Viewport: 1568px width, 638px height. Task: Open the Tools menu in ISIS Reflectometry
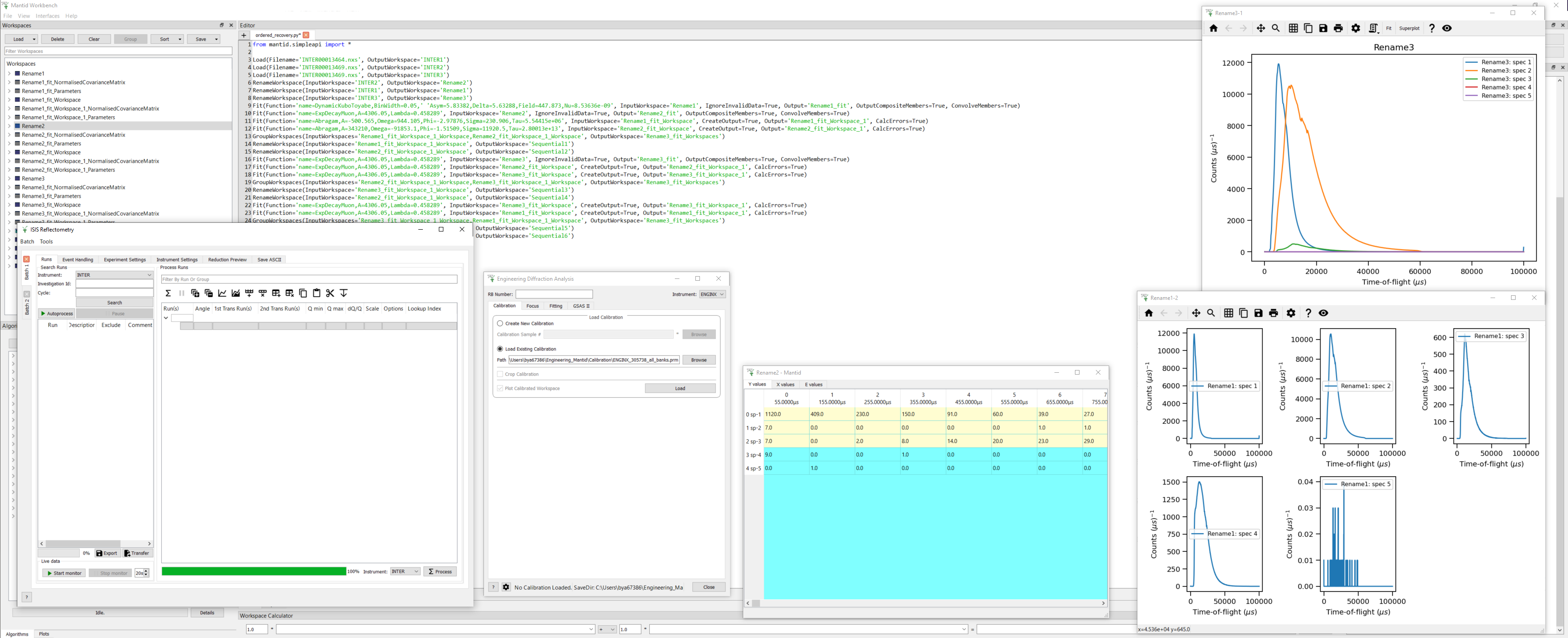point(46,242)
